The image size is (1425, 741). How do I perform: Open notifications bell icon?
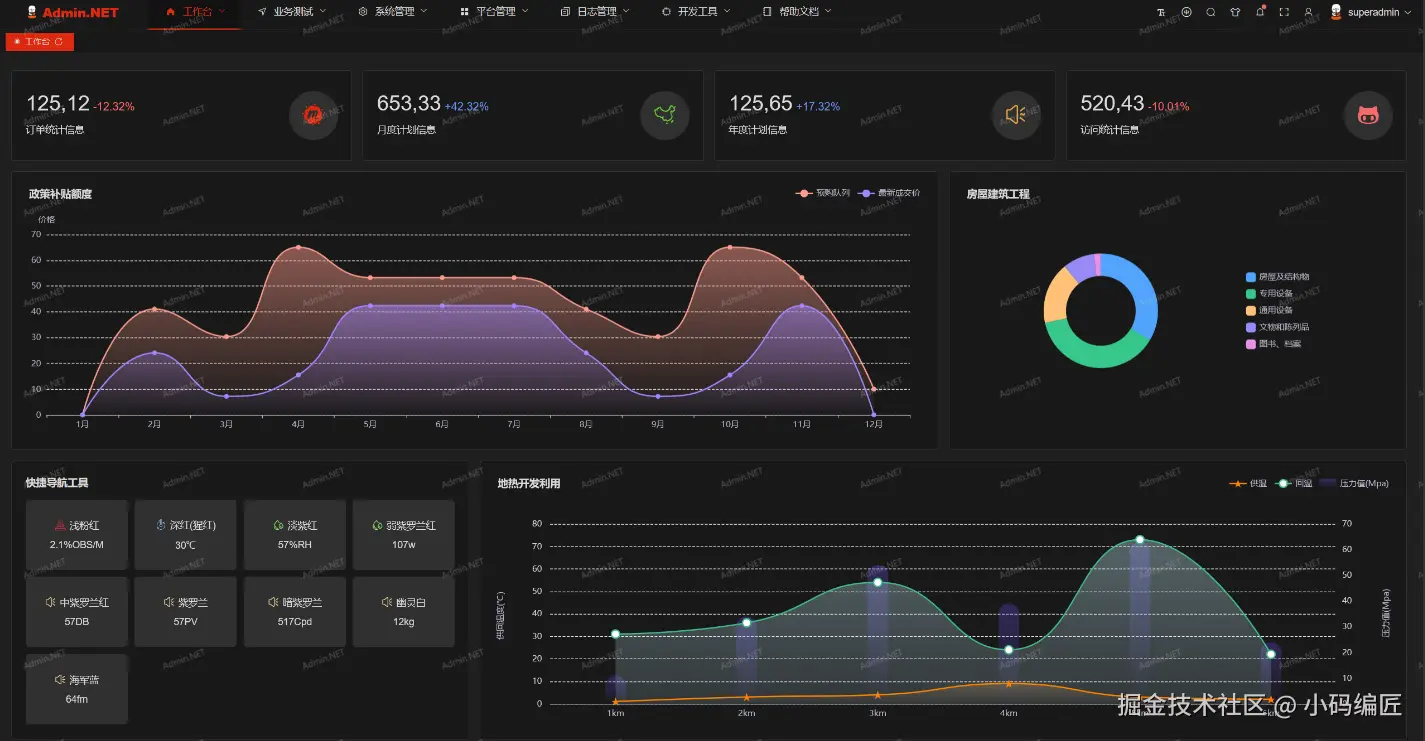[1260, 12]
